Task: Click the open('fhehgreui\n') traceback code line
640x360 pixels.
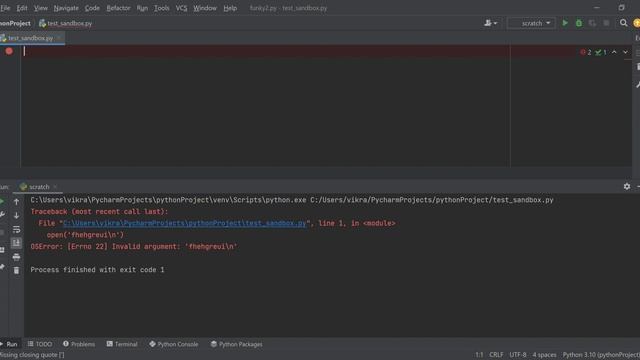Action: [x=85, y=235]
